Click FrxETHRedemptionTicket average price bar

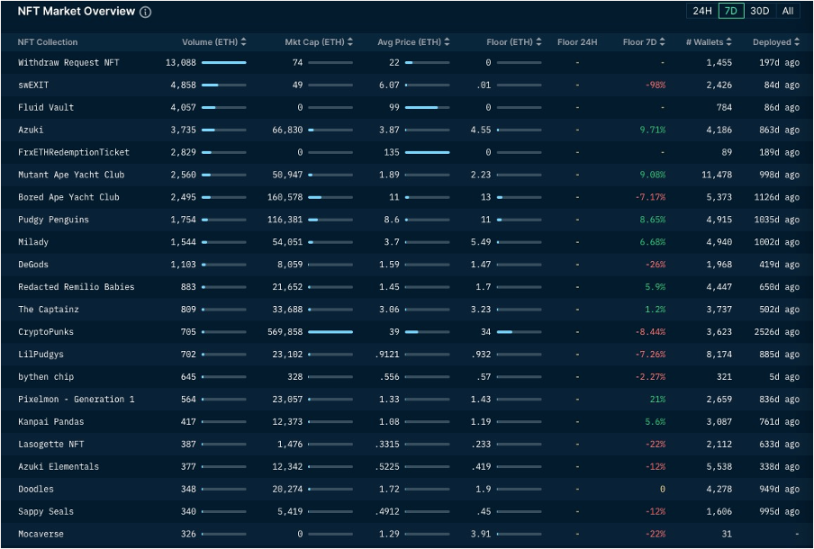coord(427,152)
